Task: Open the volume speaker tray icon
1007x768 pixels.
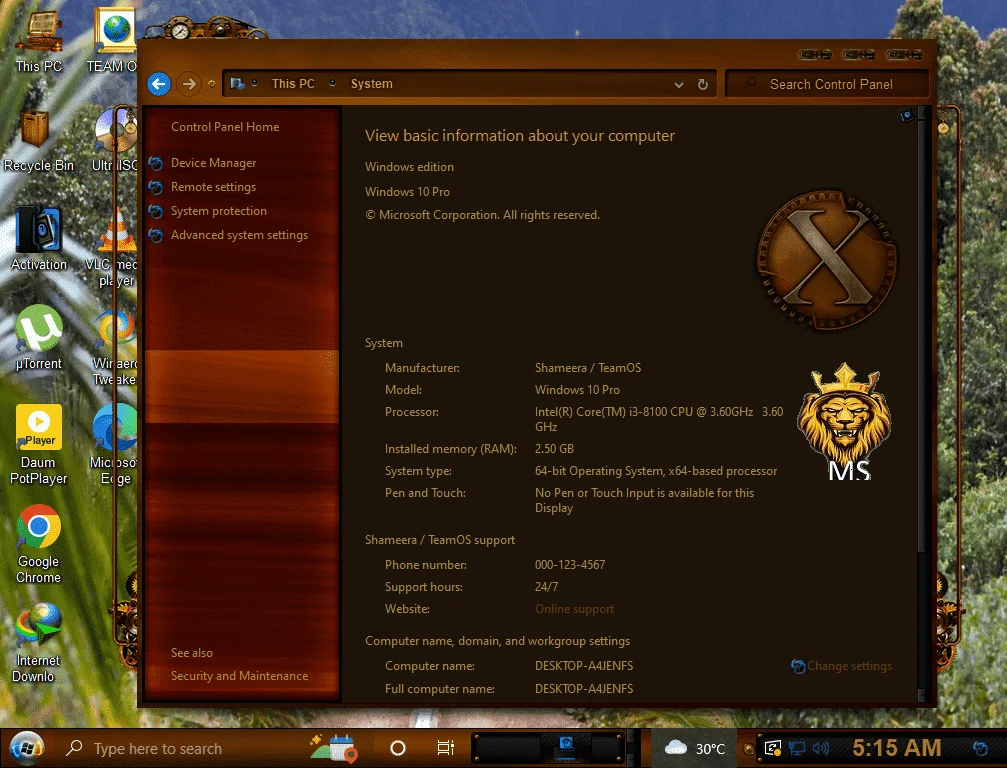Action: pos(820,749)
